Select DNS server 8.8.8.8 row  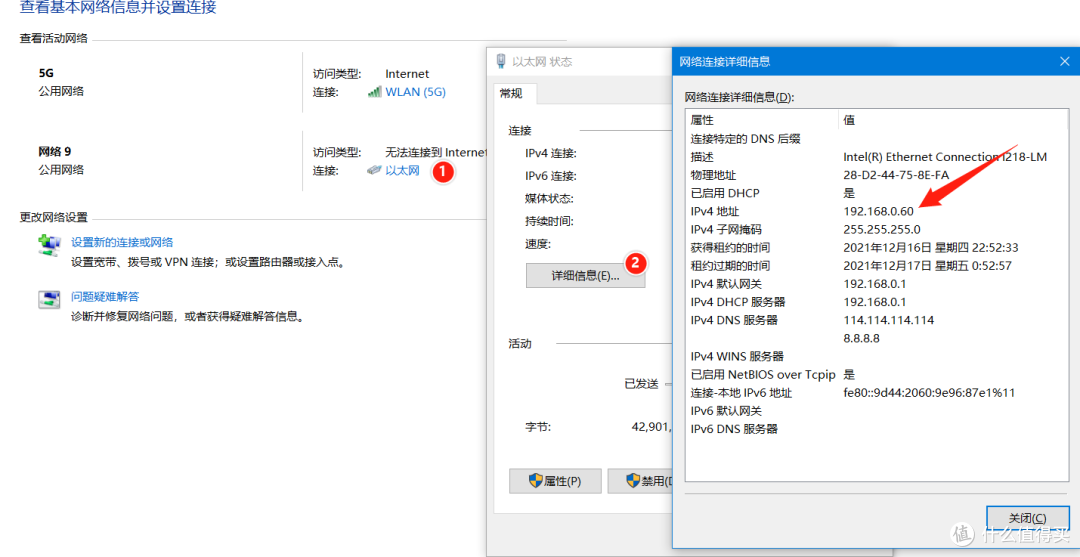point(878,338)
